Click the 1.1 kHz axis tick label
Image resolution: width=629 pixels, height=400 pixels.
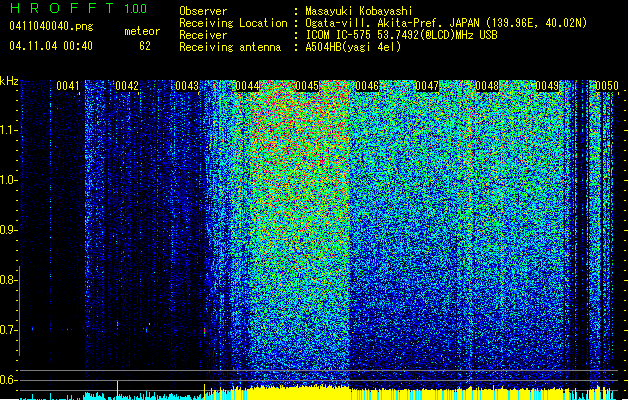[8, 130]
